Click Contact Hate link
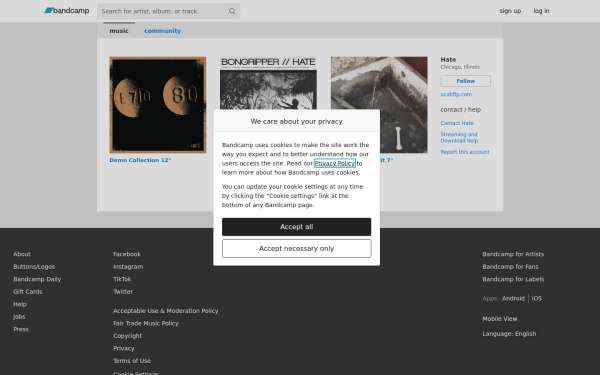This screenshot has width=600, height=375. pos(457,123)
